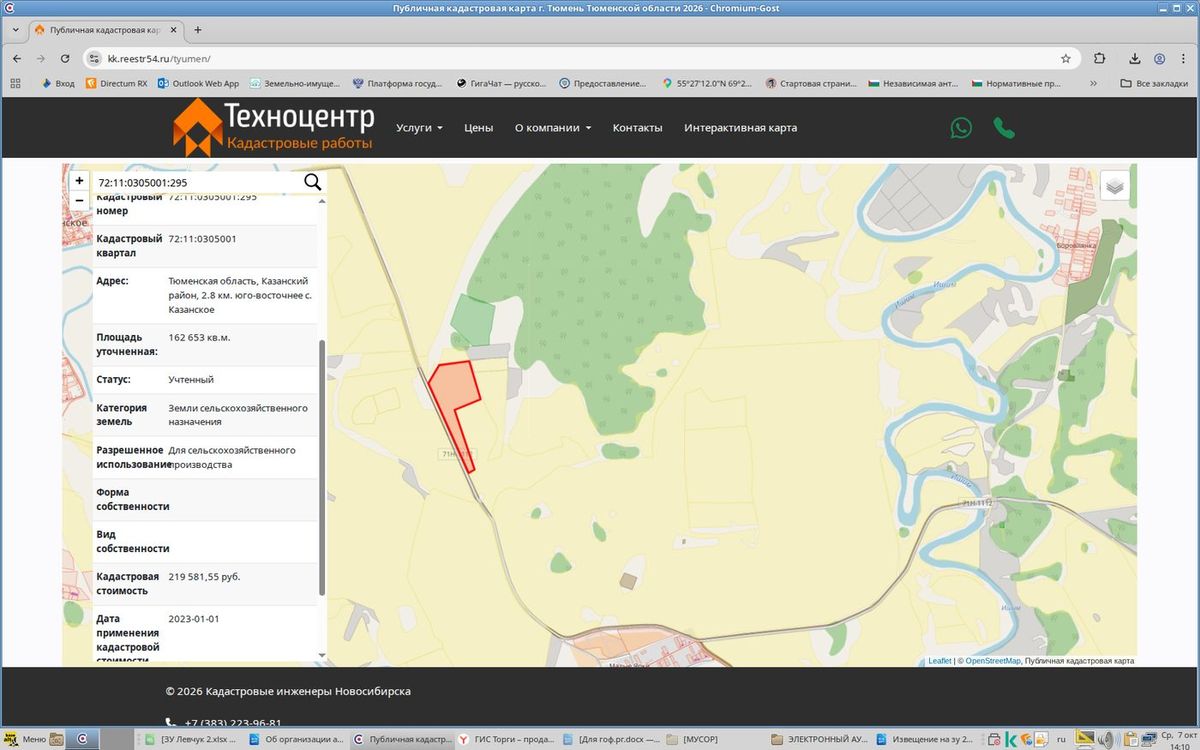Reload the current page

(65, 59)
